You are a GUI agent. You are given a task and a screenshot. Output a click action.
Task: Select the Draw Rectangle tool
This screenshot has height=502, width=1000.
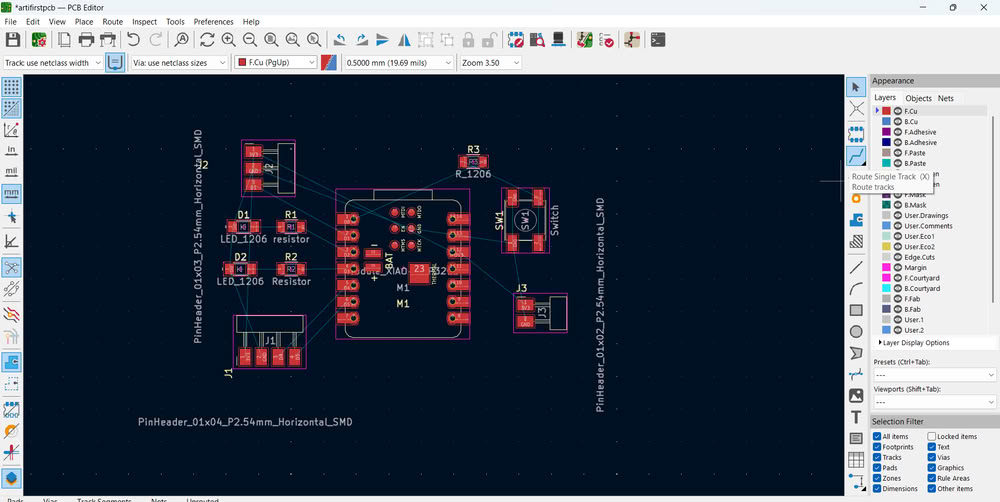coord(856,310)
